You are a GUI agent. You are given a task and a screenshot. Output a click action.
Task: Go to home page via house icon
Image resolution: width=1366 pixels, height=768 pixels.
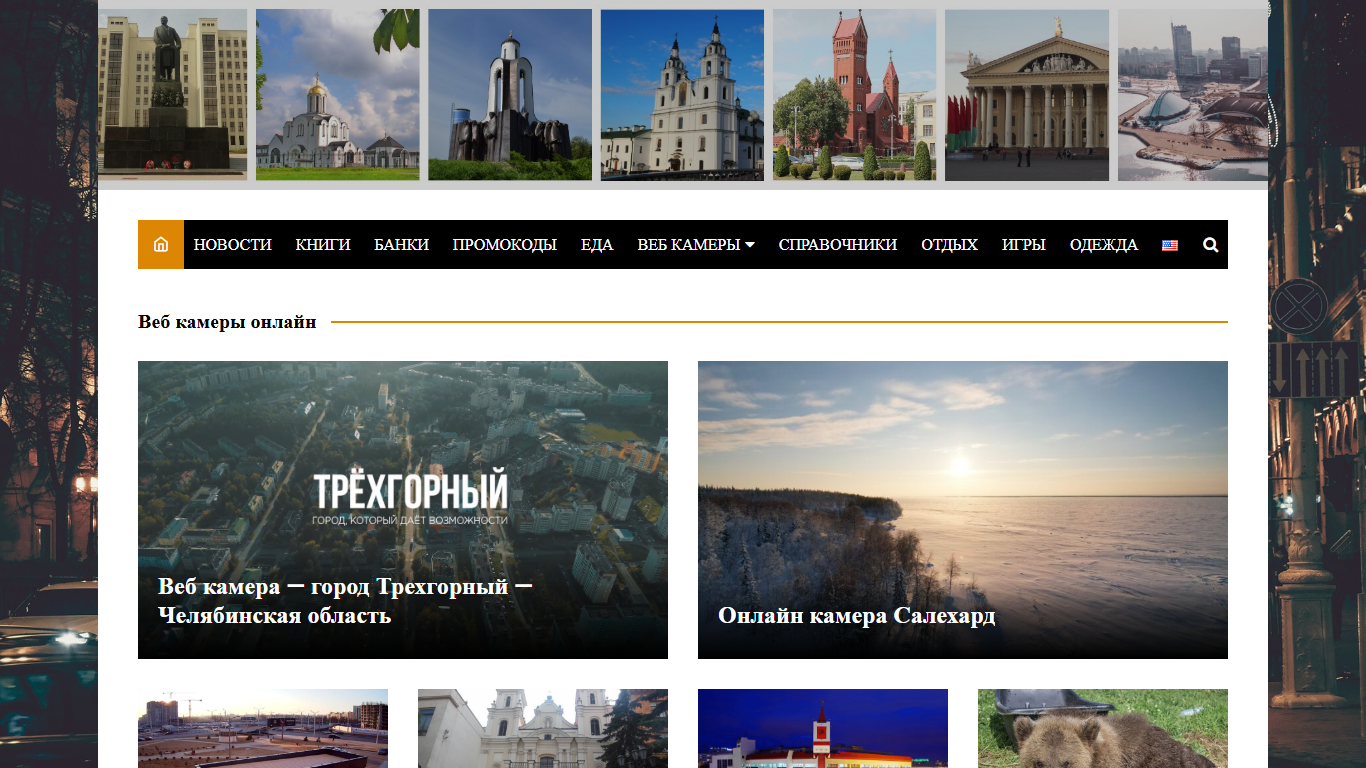[161, 245]
